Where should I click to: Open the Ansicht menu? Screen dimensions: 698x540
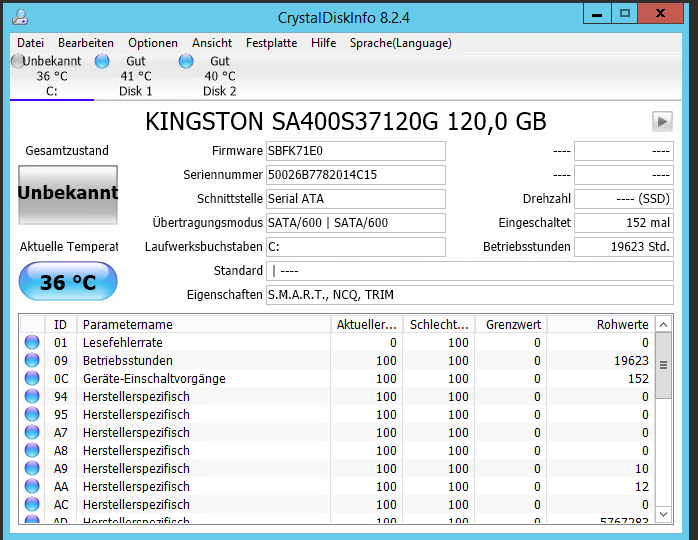(x=212, y=43)
